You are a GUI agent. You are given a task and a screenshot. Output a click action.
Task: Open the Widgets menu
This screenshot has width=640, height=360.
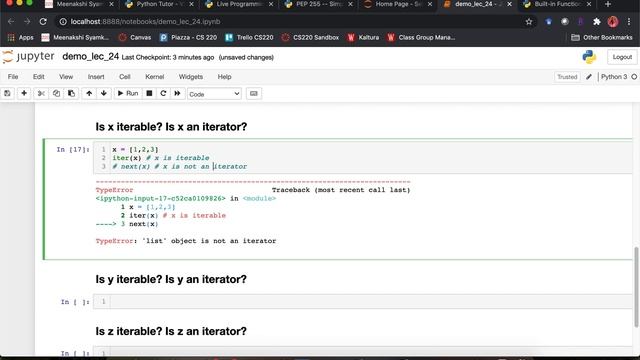(x=191, y=77)
